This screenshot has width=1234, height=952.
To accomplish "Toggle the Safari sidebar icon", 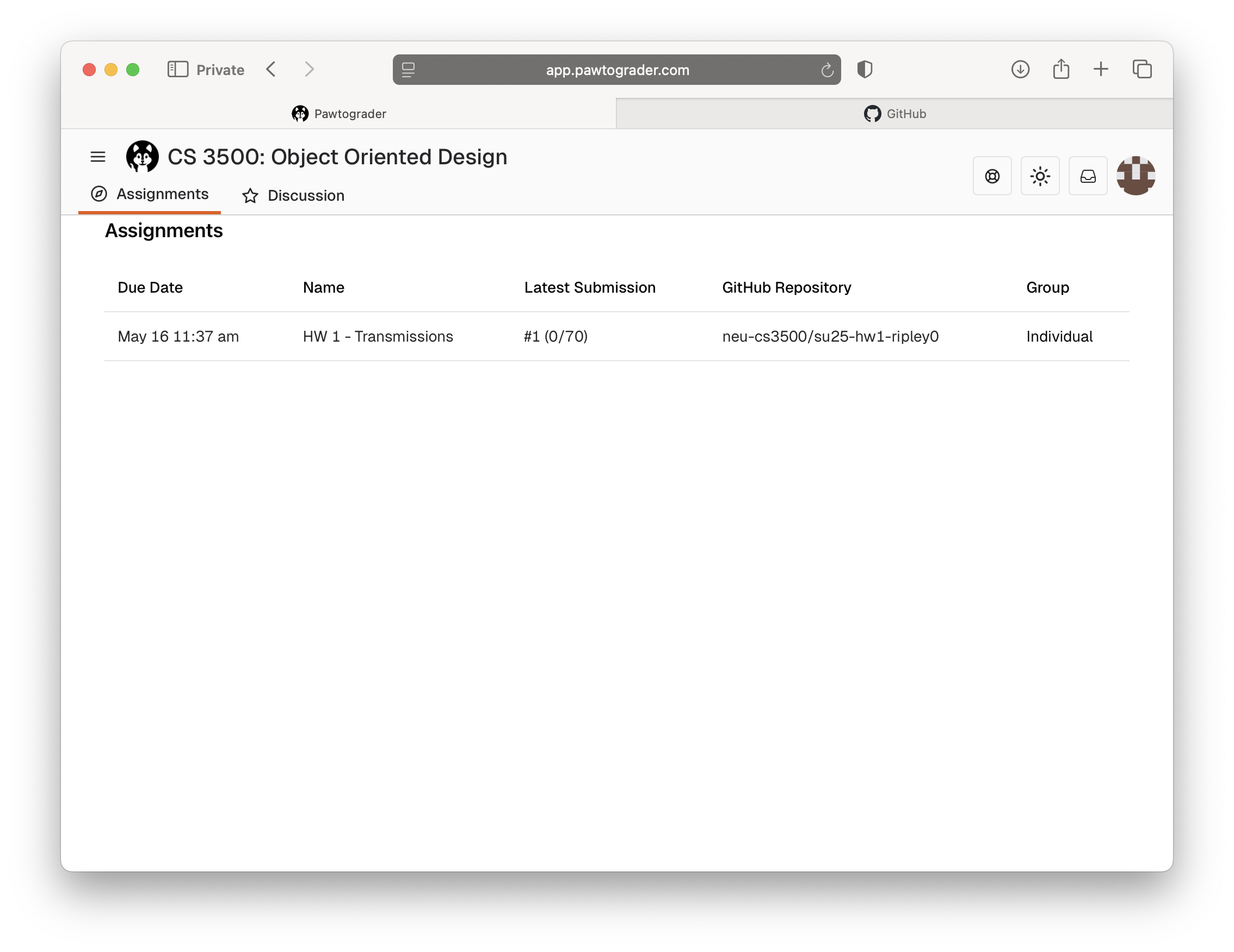I will 177,70.
